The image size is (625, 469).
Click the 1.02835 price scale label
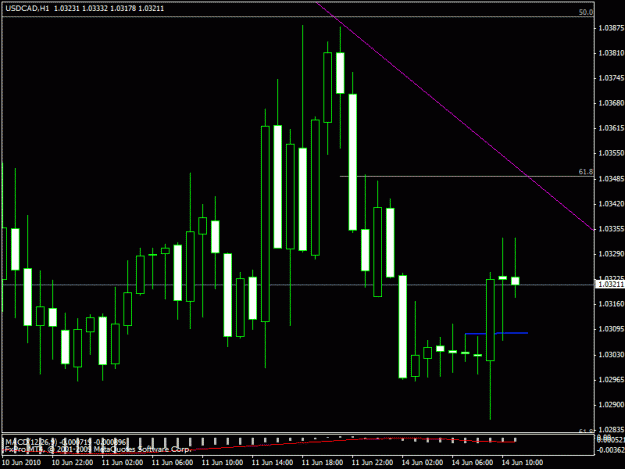click(611, 430)
